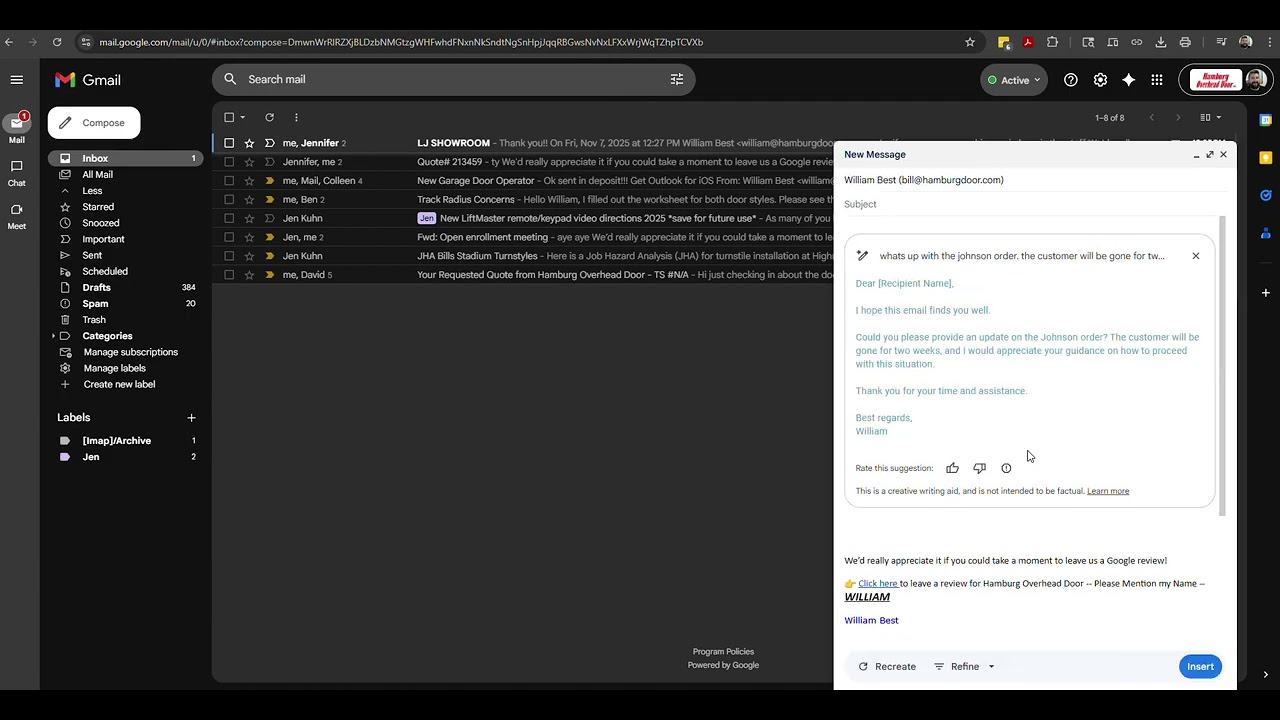This screenshot has height=720, width=1280.
Task: Click Create new label
Action: tap(119, 384)
